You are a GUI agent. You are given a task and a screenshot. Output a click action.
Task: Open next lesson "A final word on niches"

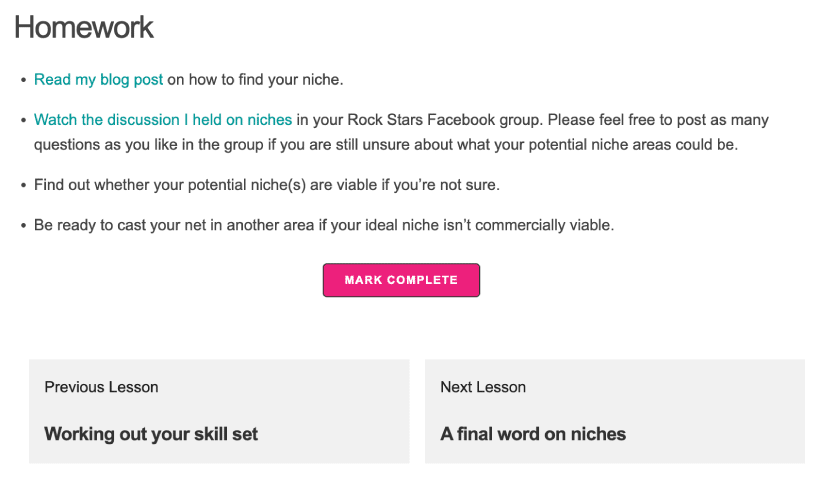[533, 434]
